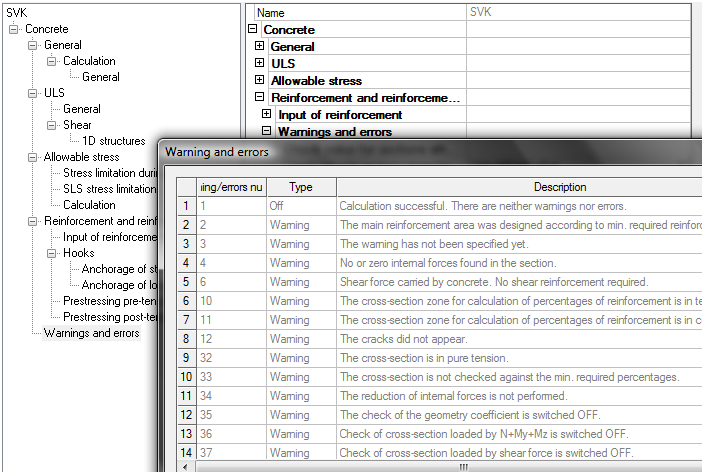Select Prestressing post-tensioned tree item

tap(110, 317)
